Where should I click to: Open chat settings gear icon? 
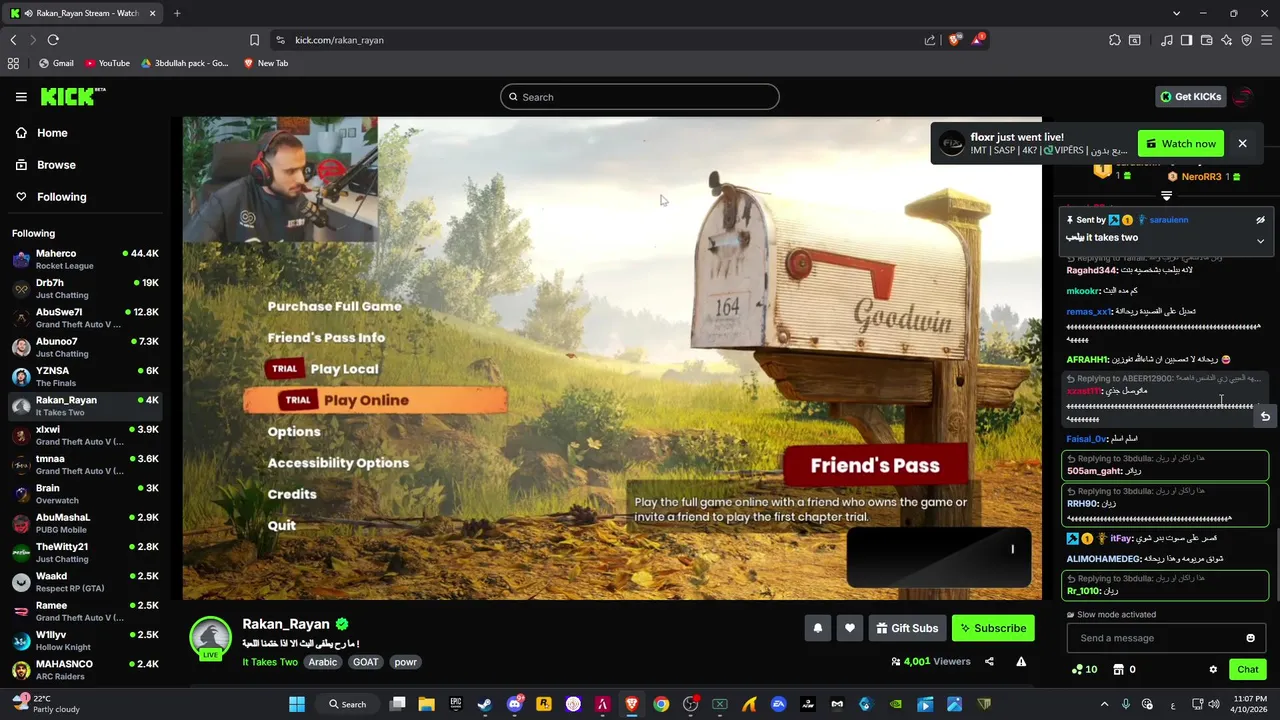(x=1213, y=669)
